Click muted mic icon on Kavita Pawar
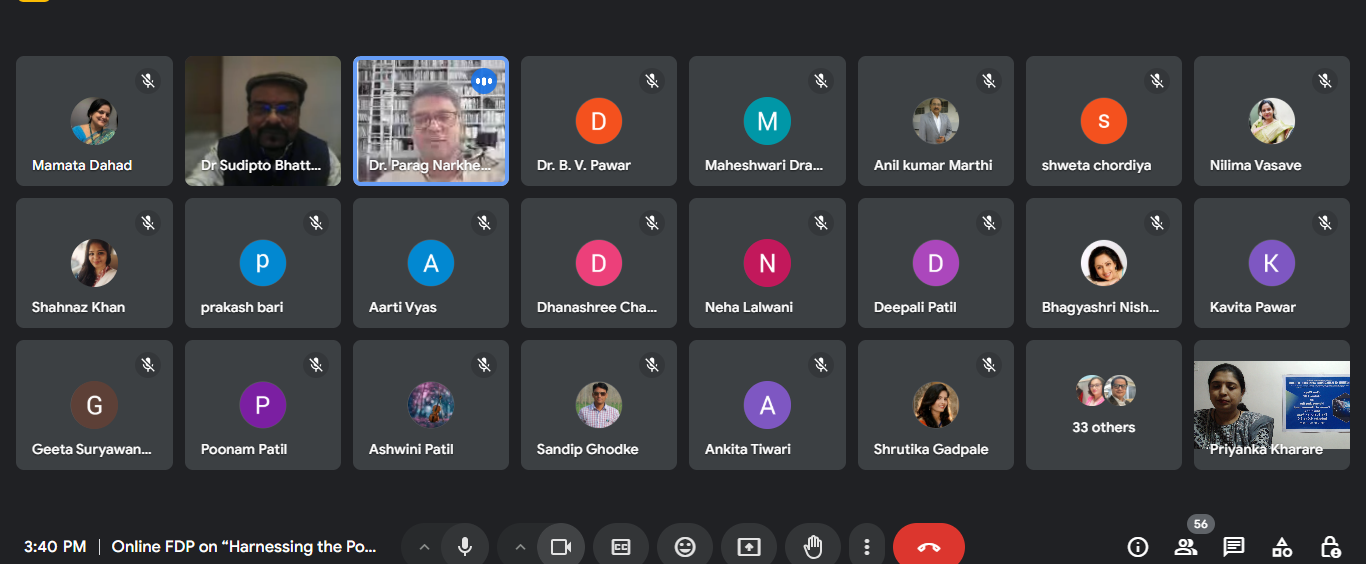1366x564 pixels. pyautogui.click(x=1325, y=223)
